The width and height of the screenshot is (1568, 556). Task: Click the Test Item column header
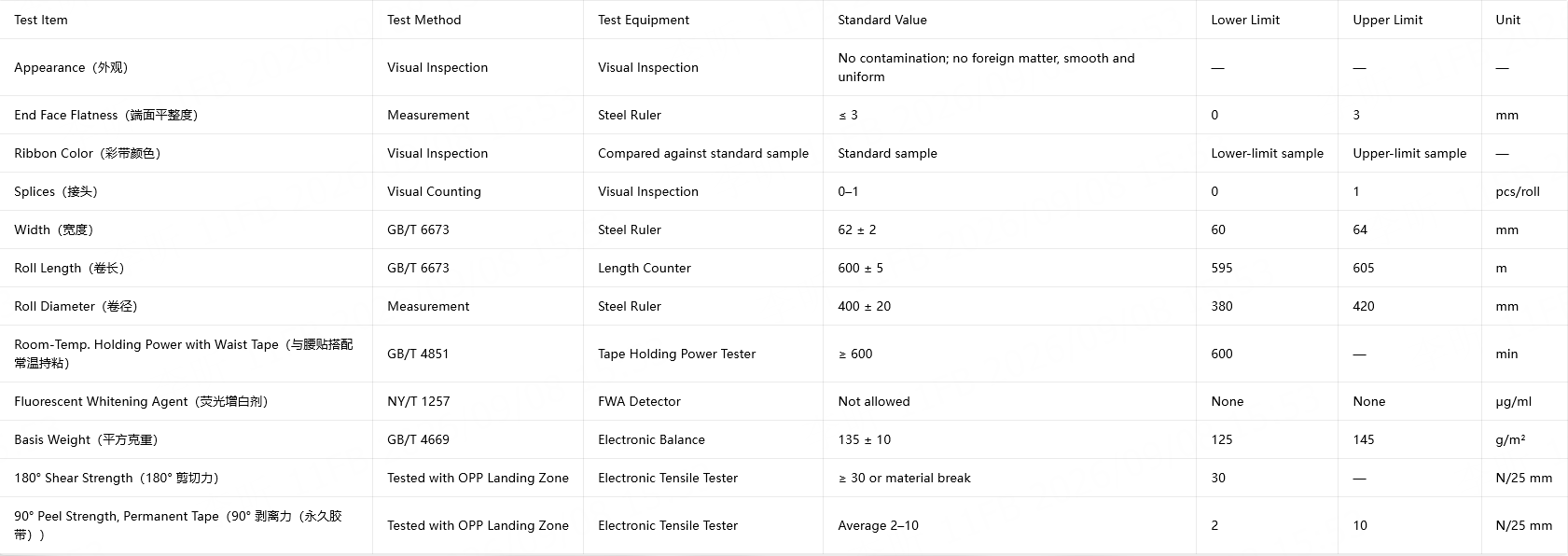tap(186, 20)
